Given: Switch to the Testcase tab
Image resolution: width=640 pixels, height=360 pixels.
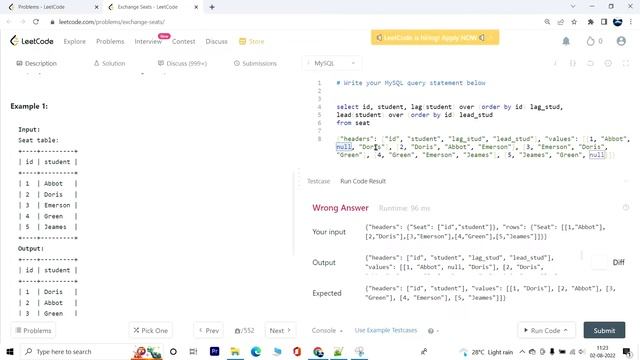Looking at the screenshot, I should (x=318, y=181).
